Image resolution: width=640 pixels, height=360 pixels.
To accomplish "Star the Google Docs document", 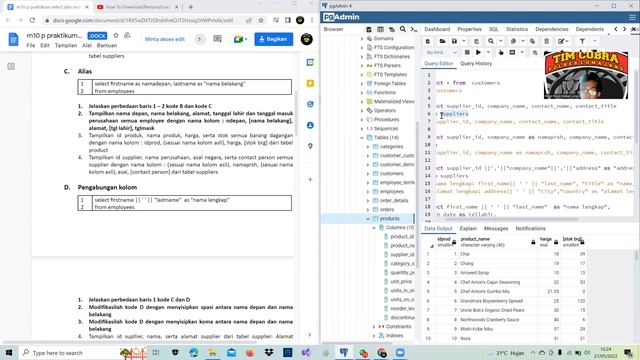I will pyautogui.click(x=116, y=36).
